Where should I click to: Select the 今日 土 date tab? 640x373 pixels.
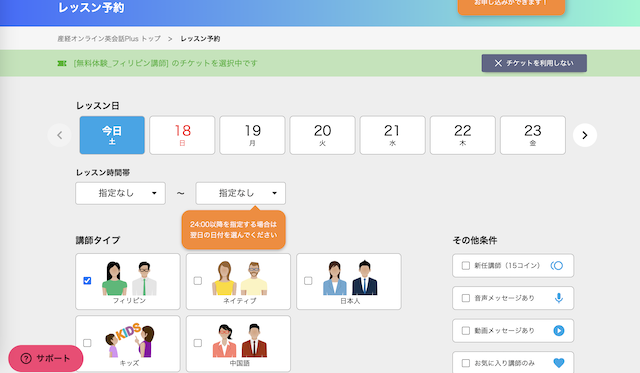[x=112, y=135]
